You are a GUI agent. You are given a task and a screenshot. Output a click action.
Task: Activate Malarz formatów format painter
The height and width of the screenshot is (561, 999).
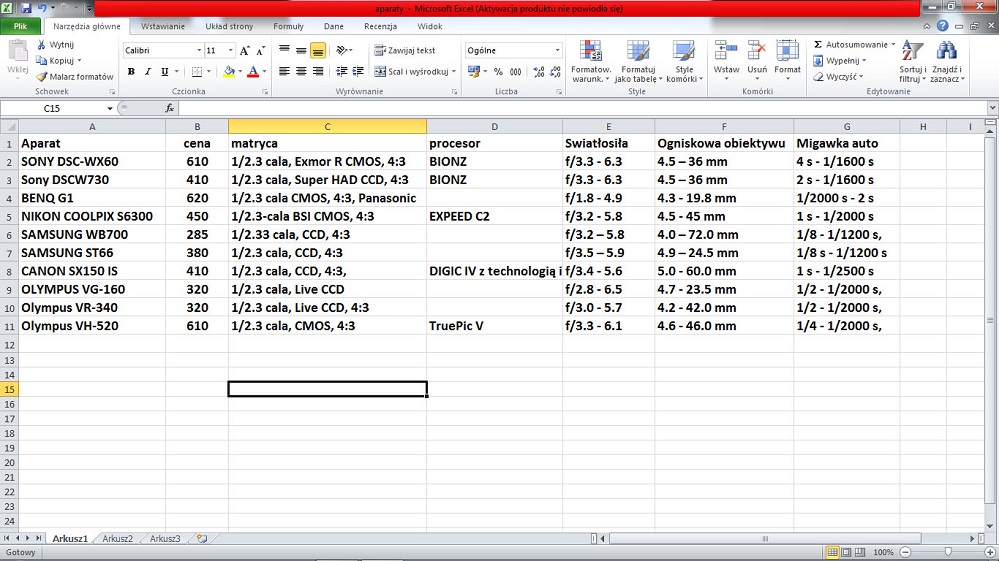[75, 76]
